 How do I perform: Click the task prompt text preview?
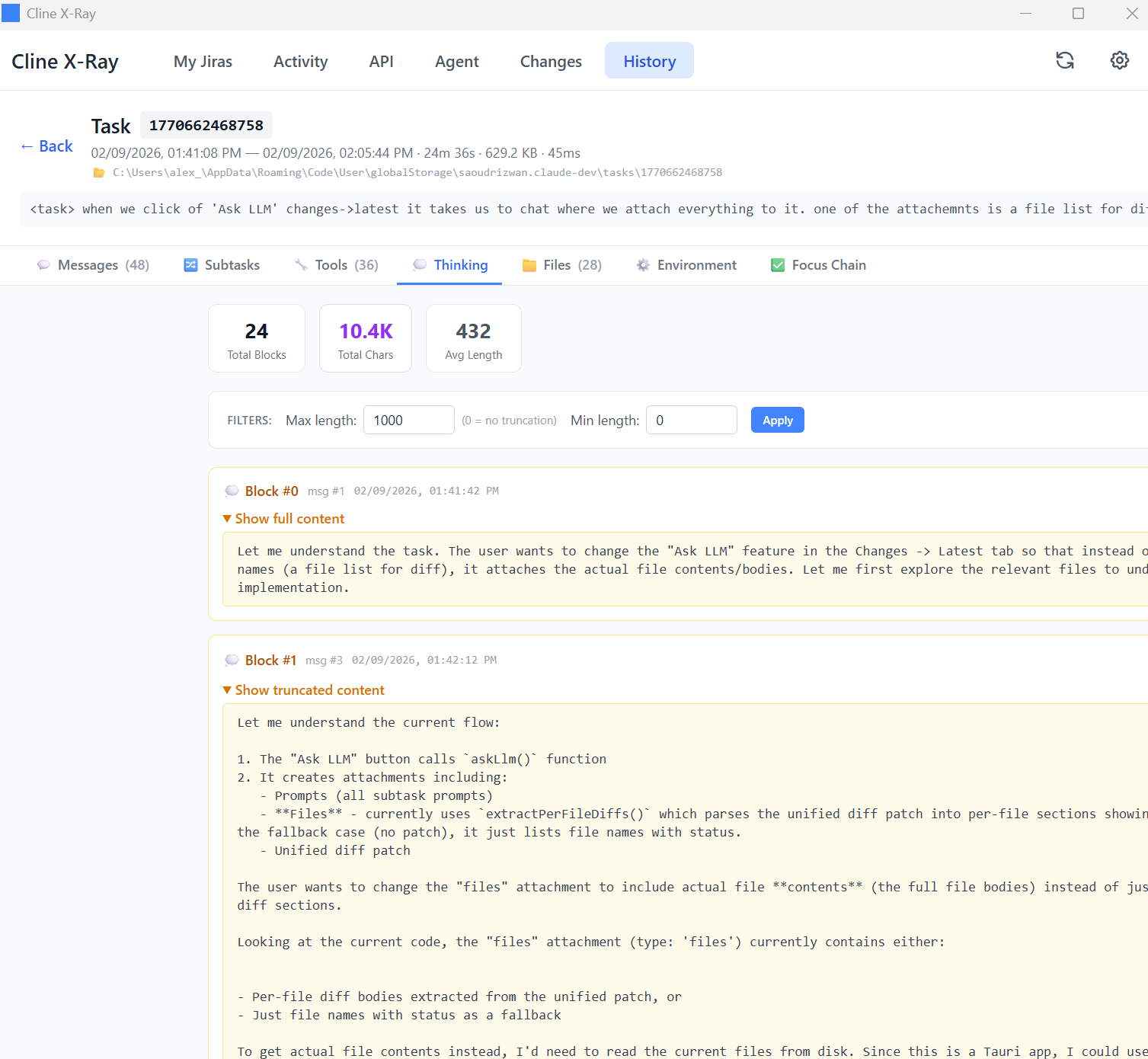click(x=584, y=209)
